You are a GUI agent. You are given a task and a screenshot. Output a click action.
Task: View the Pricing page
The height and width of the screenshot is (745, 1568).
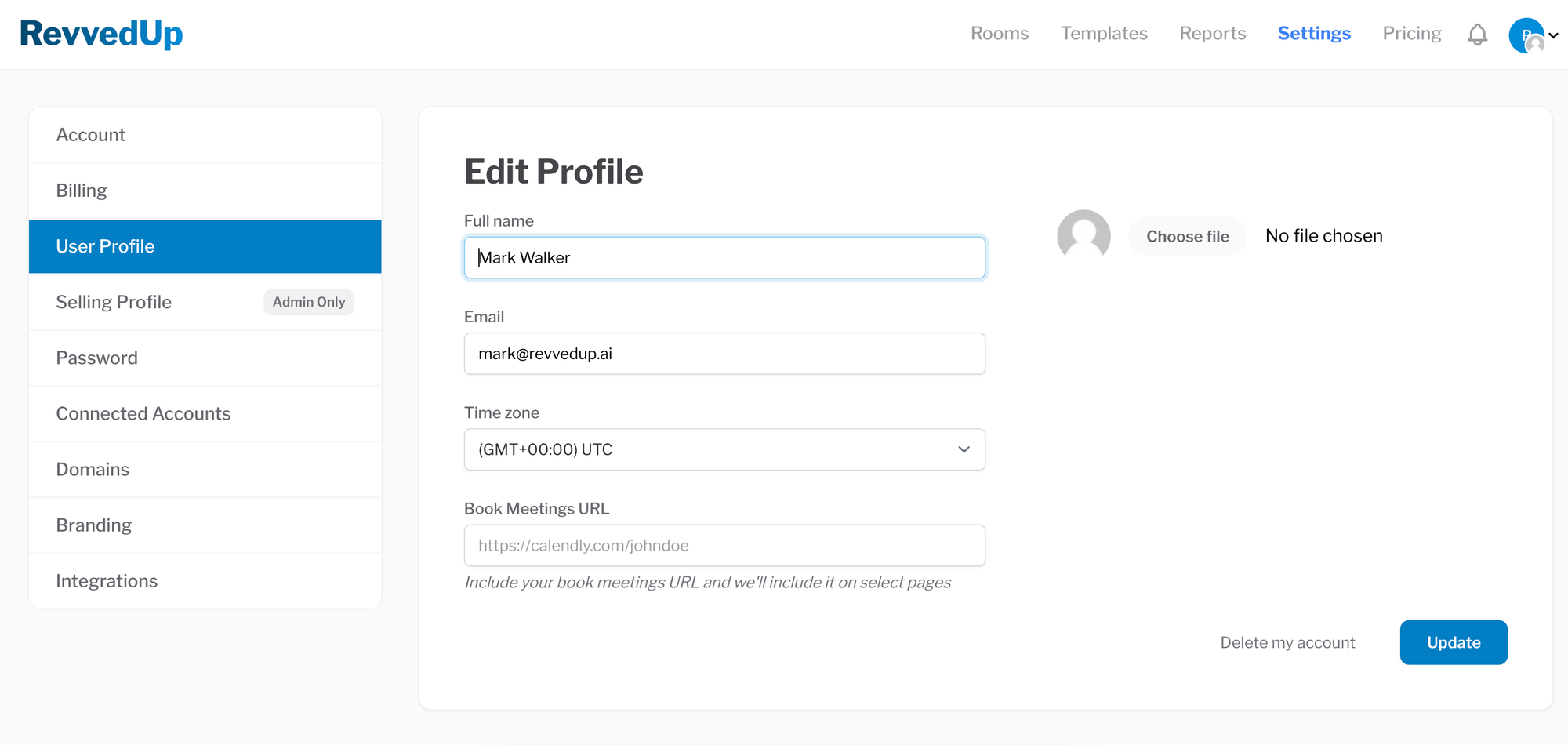(1412, 33)
